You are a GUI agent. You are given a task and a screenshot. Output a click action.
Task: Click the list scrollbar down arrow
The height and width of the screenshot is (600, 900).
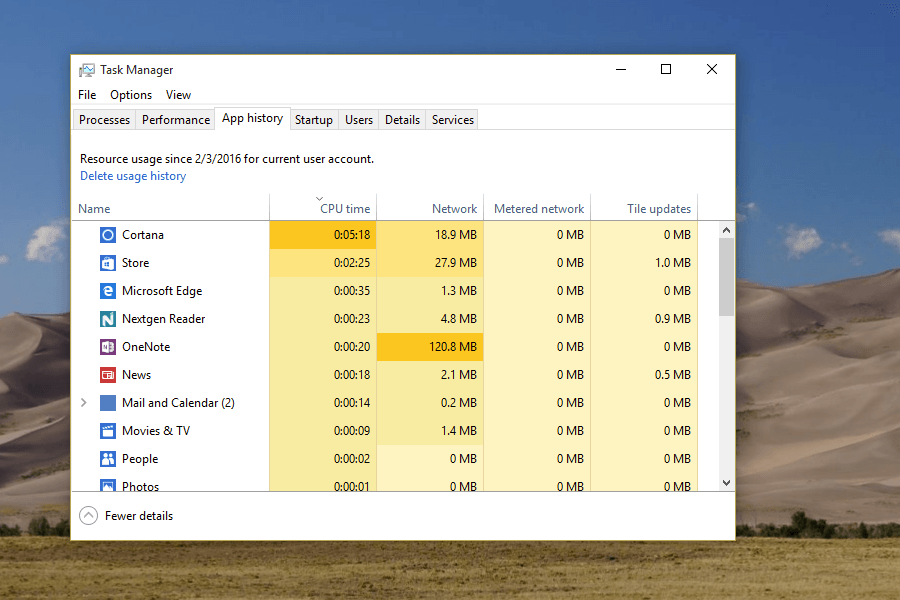point(727,483)
